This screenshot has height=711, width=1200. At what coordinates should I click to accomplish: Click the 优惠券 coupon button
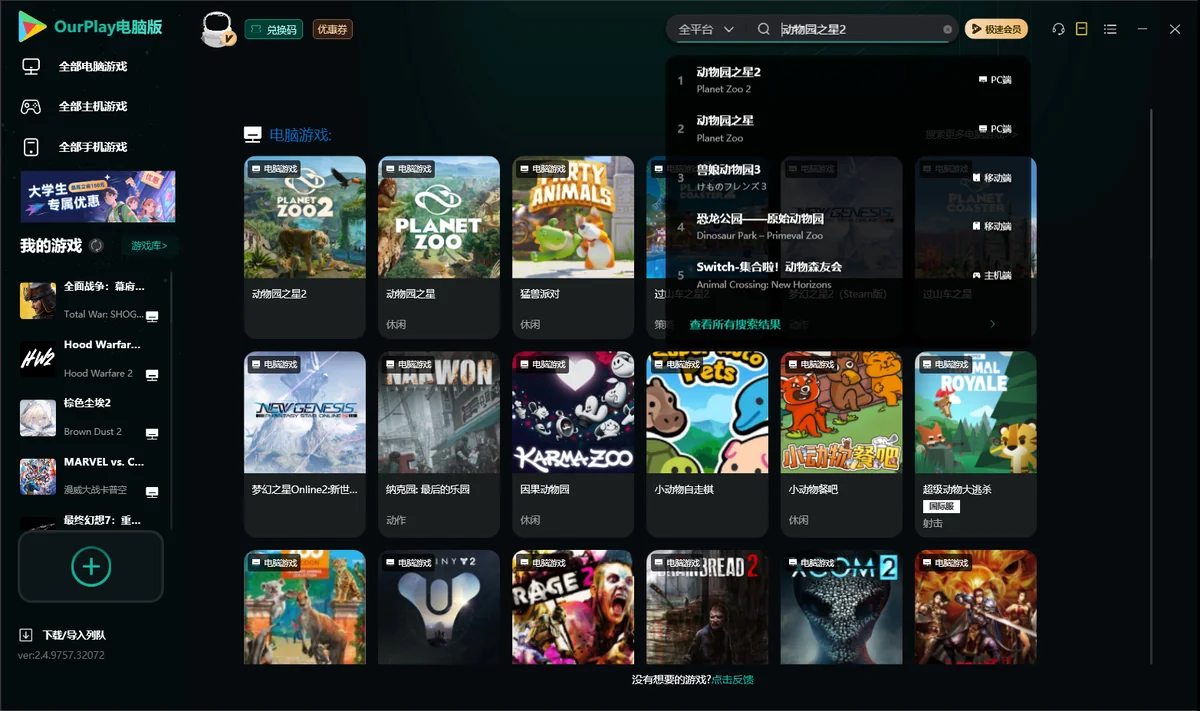coord(332,30)
